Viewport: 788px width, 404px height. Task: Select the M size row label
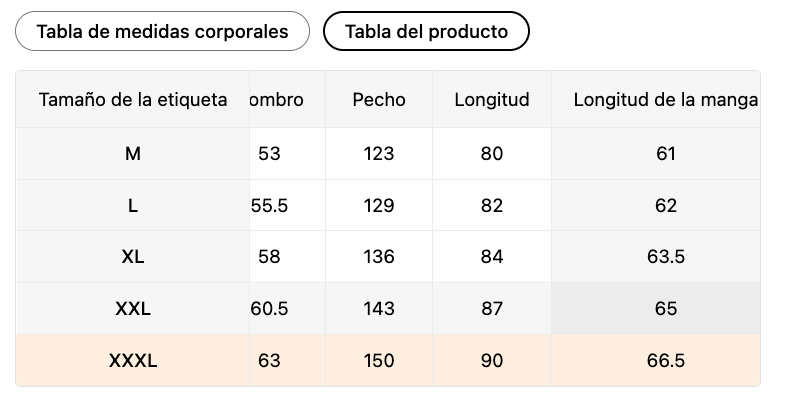(133, 154)
